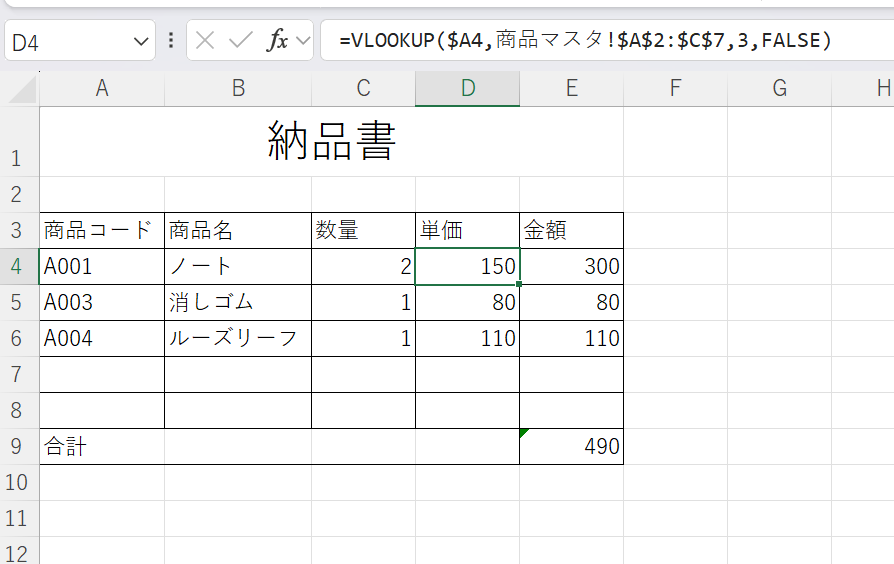Screen dimensions: 894x564
Task: Open Insert Function fx dialog
Action: coord(277,40)
